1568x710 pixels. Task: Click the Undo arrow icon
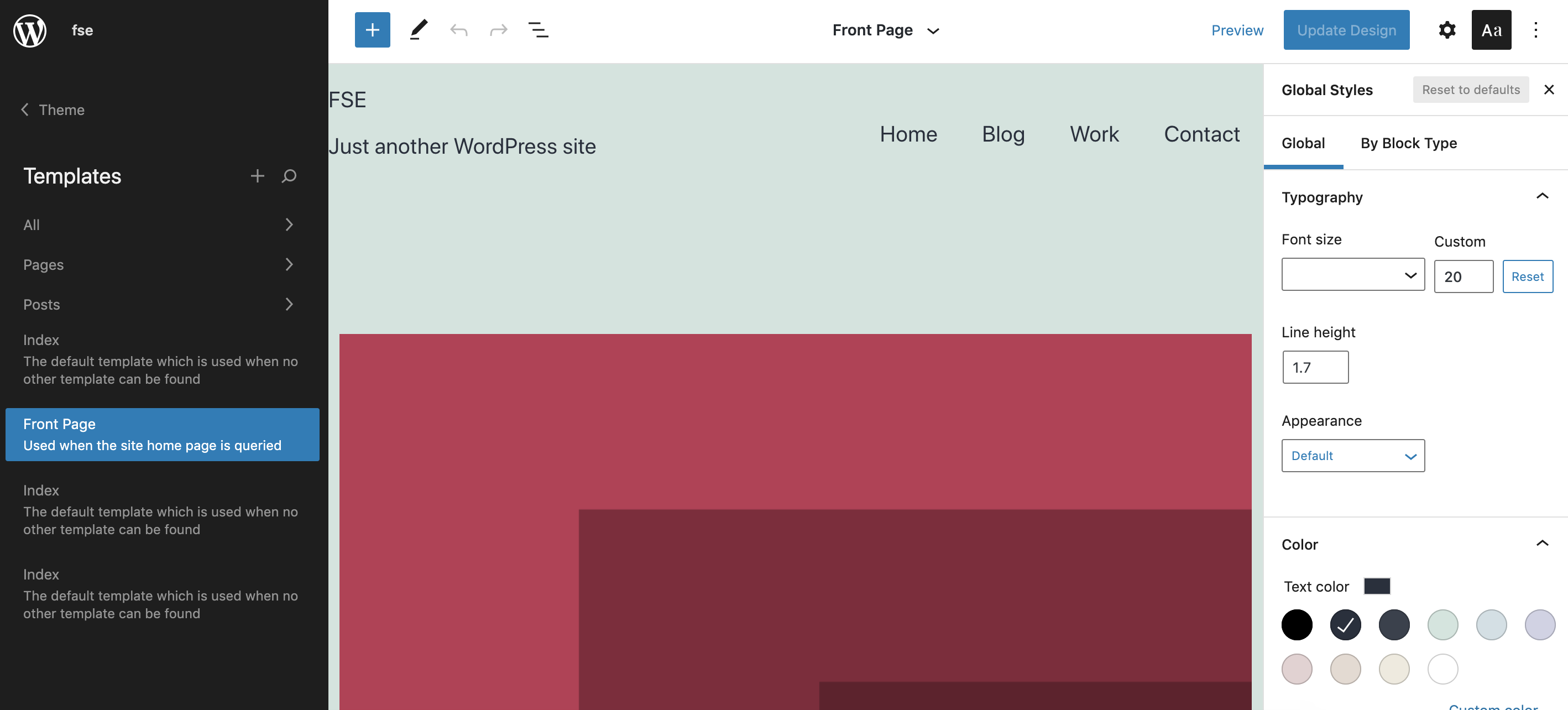point(458,30)
